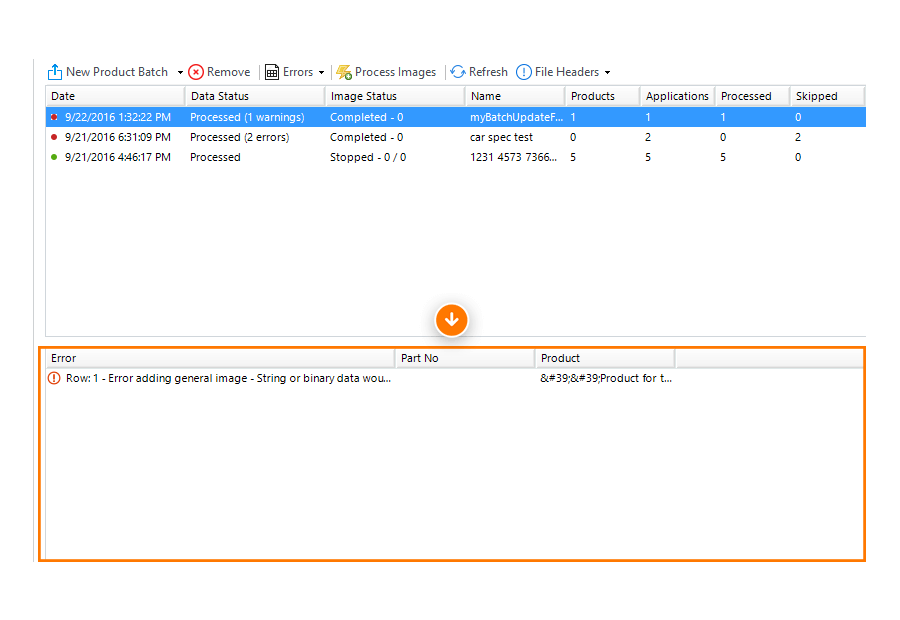Click the Errors grid icon
Image resolution: width=900 pixels, height=620 pixels.
pos(272,72)
